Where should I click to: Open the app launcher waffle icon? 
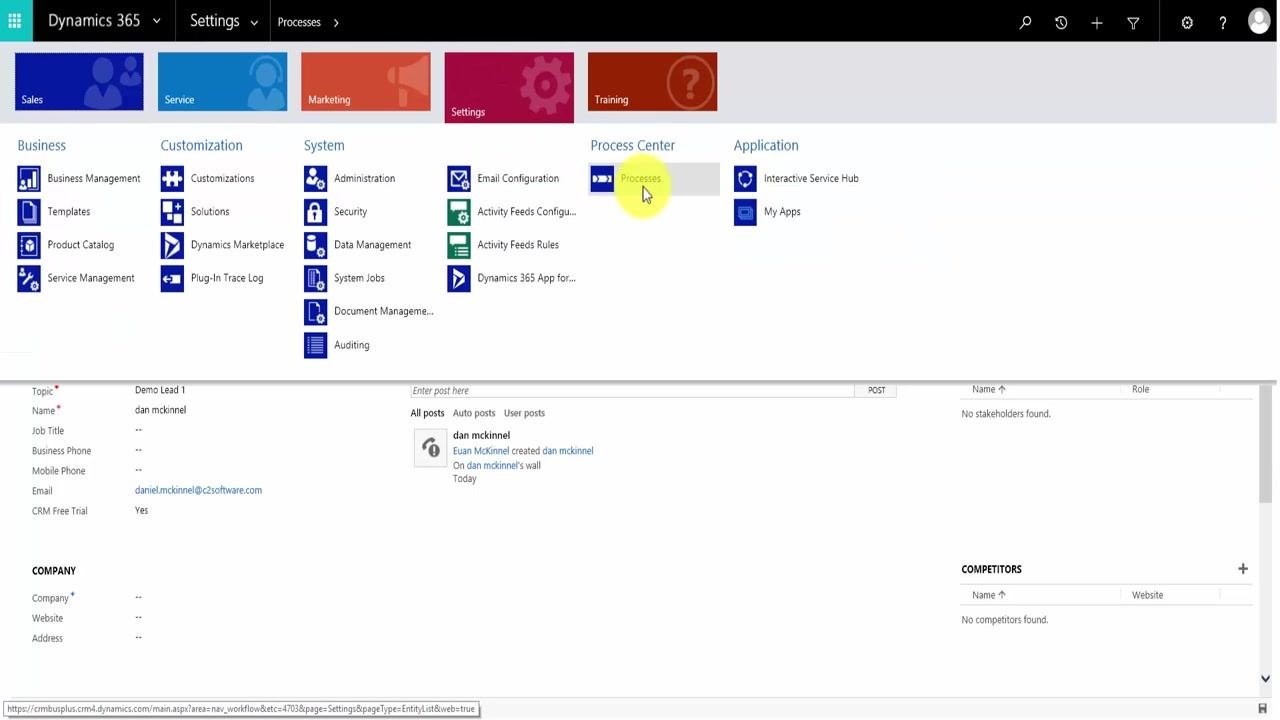(x=15, y=21)
